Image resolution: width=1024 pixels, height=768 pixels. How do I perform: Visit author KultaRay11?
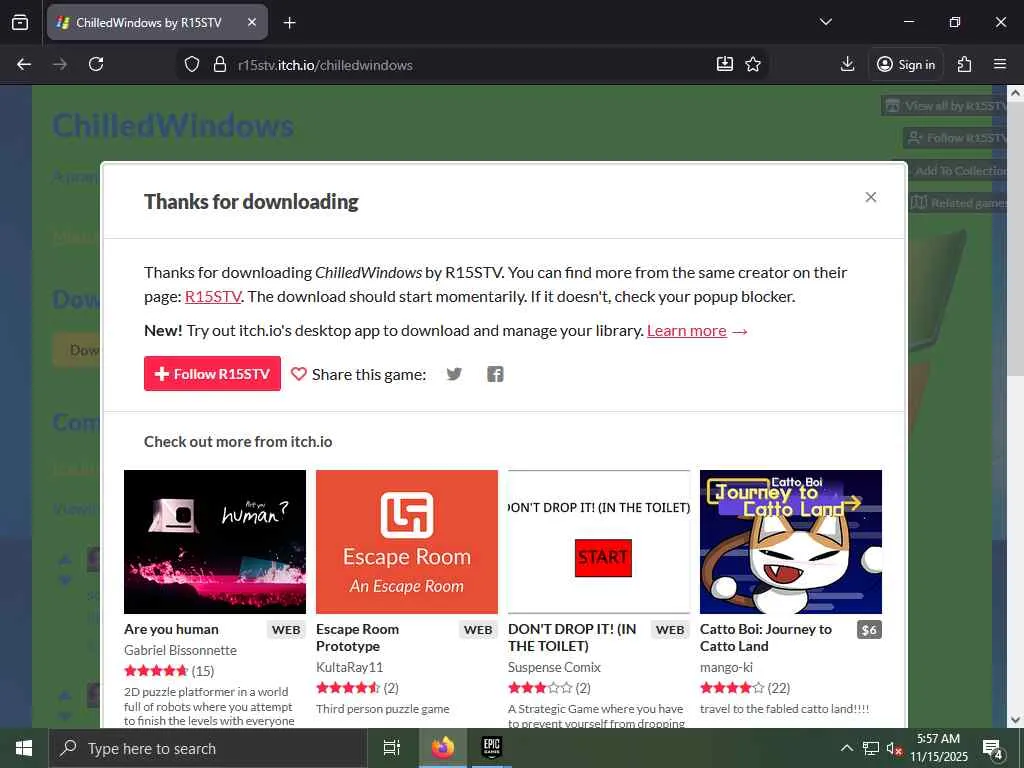pyautogui.click(x=349, y=667)
